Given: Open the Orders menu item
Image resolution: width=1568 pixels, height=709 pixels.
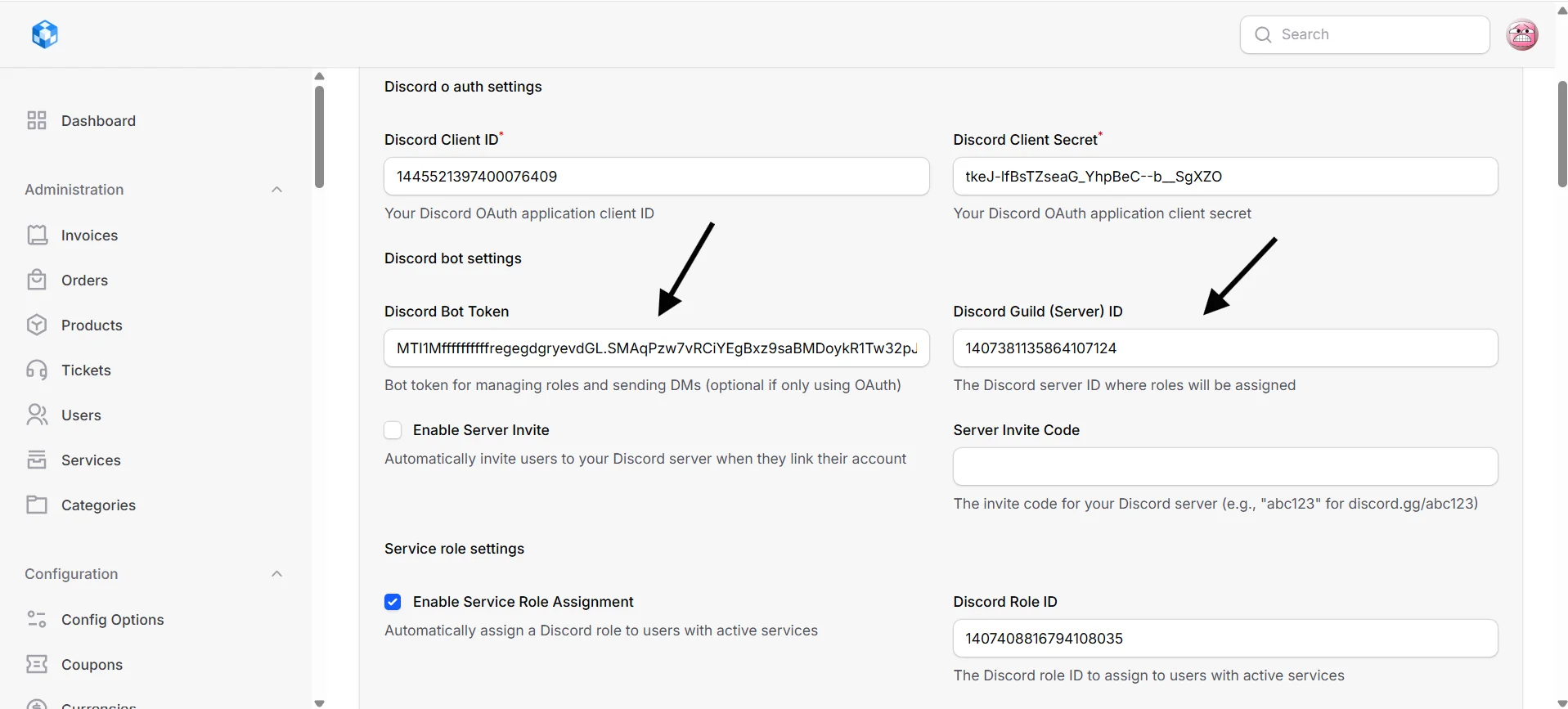Looking at the screenshot, I should (x=84, y=280).
